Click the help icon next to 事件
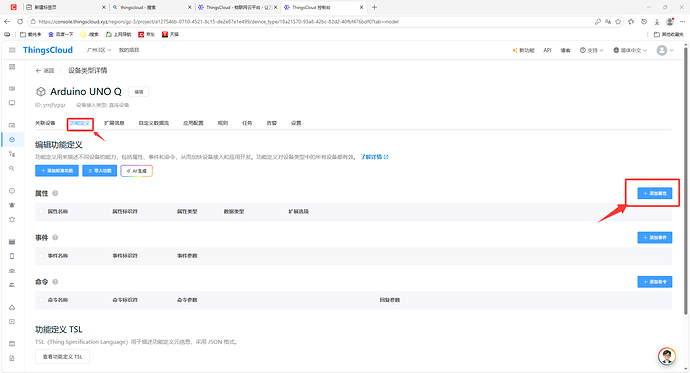Image resolution: width=690 pixels, height=373 pixels. (x=55, y=238)
